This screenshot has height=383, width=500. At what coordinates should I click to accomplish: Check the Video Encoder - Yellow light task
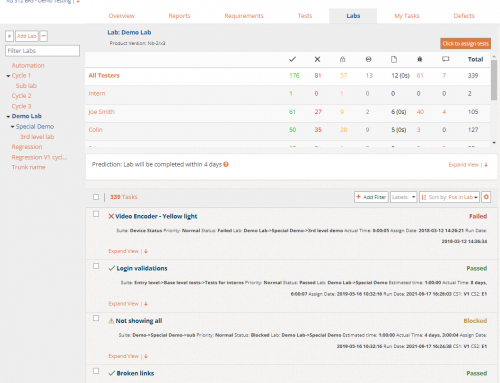tap(96, 214)
